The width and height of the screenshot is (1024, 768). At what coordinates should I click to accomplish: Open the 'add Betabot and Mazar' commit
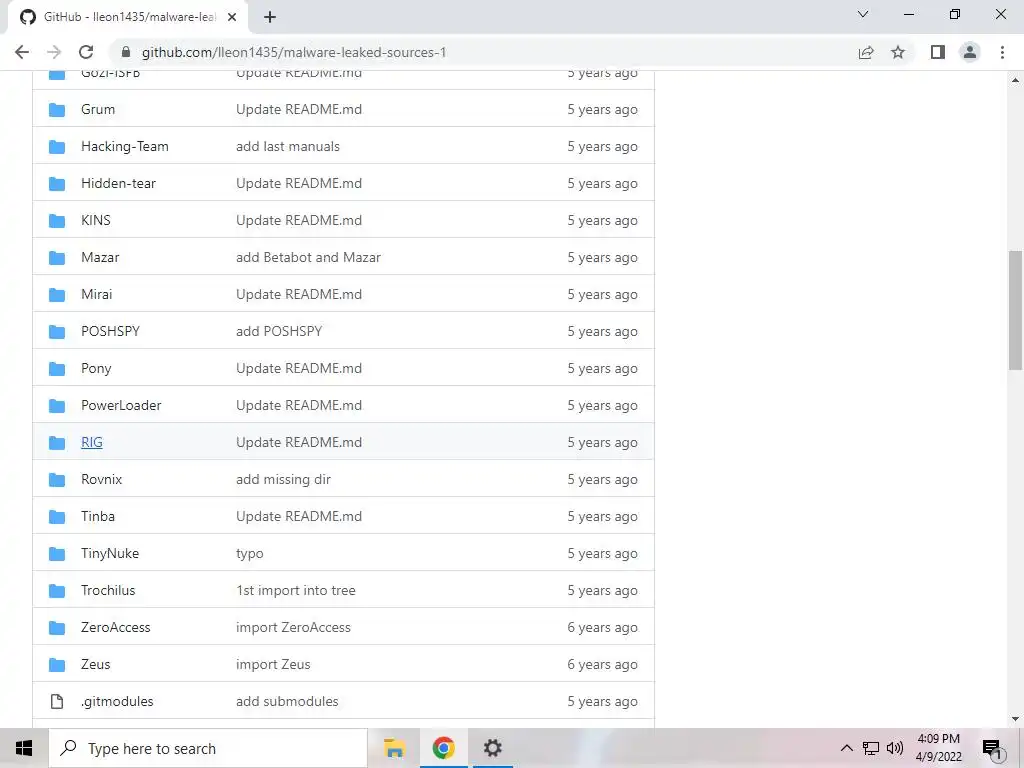point(308,258)
